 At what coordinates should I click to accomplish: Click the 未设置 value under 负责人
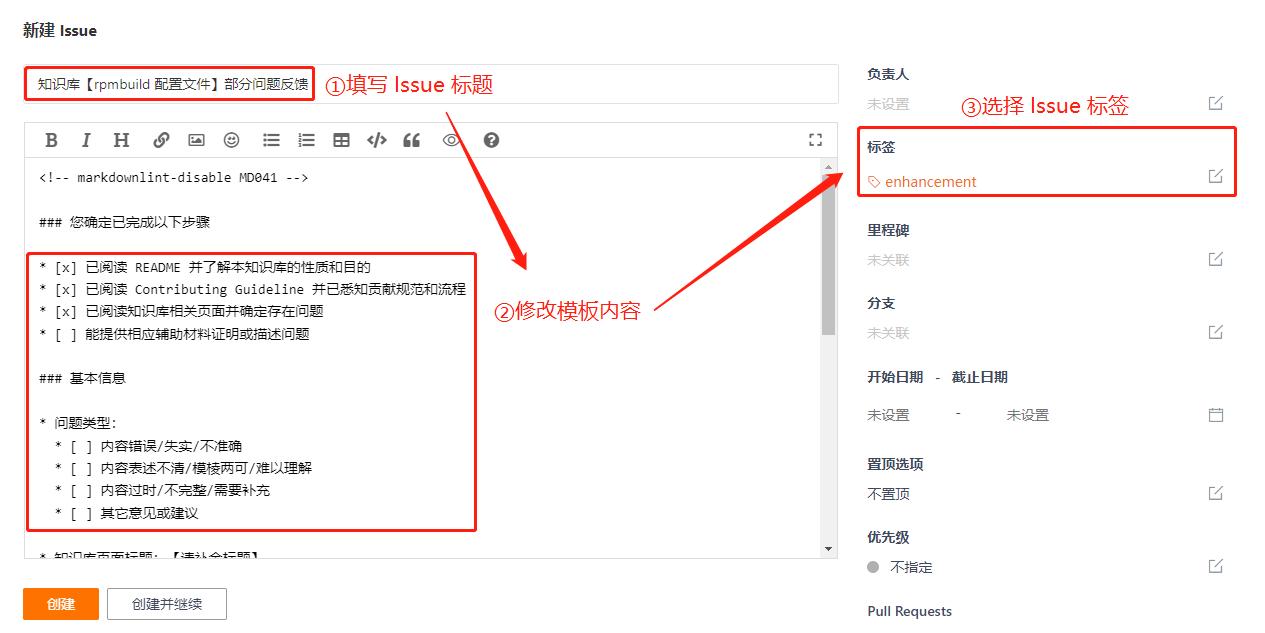(888, 104)
